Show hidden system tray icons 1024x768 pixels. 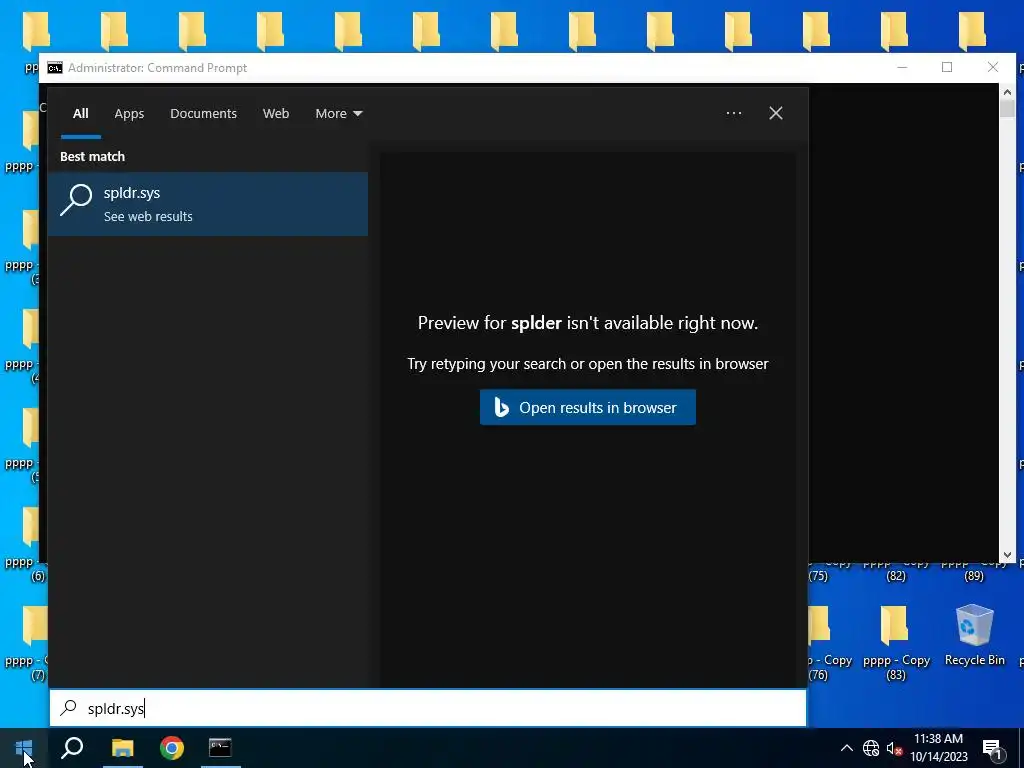click(x=846, y=748)
